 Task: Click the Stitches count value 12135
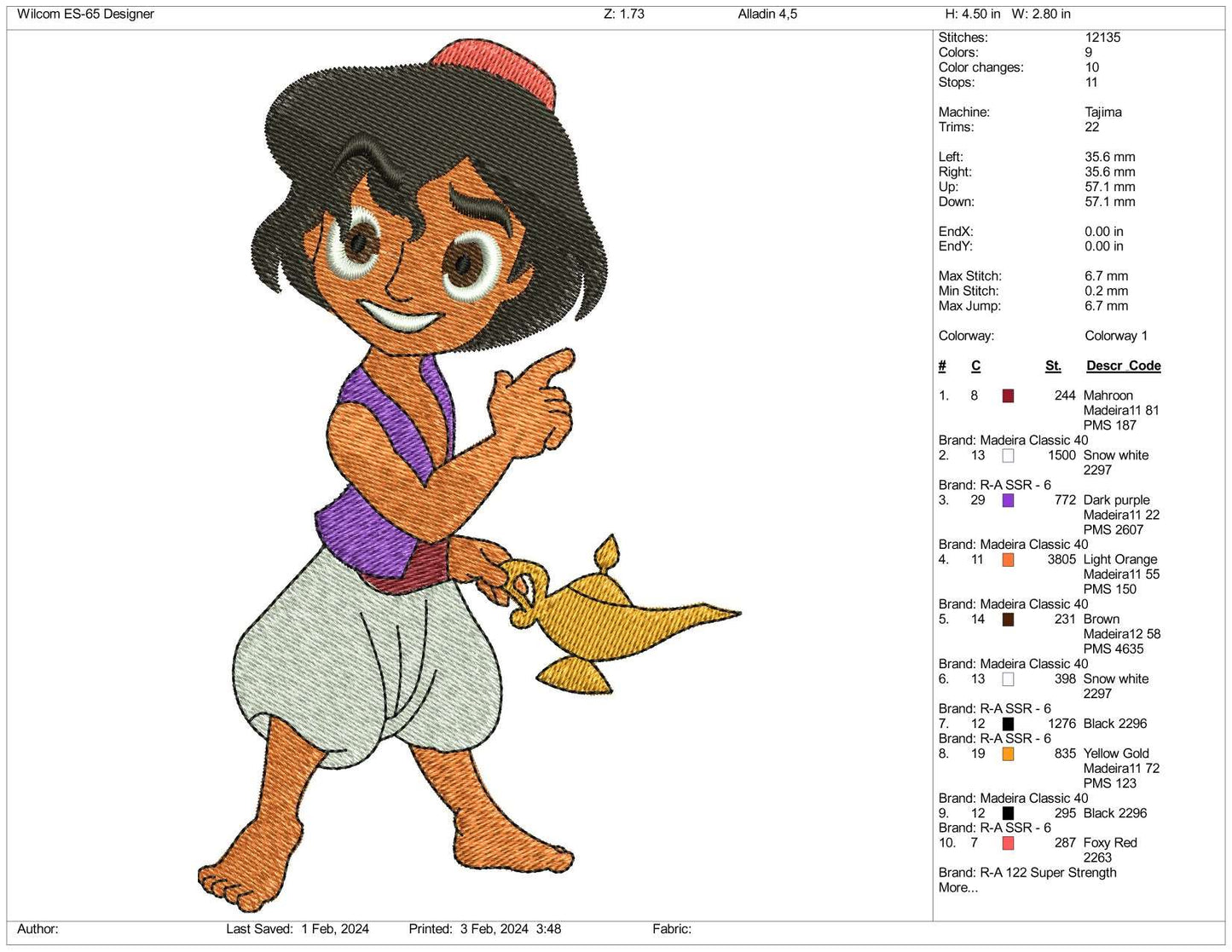[1102, 37]
